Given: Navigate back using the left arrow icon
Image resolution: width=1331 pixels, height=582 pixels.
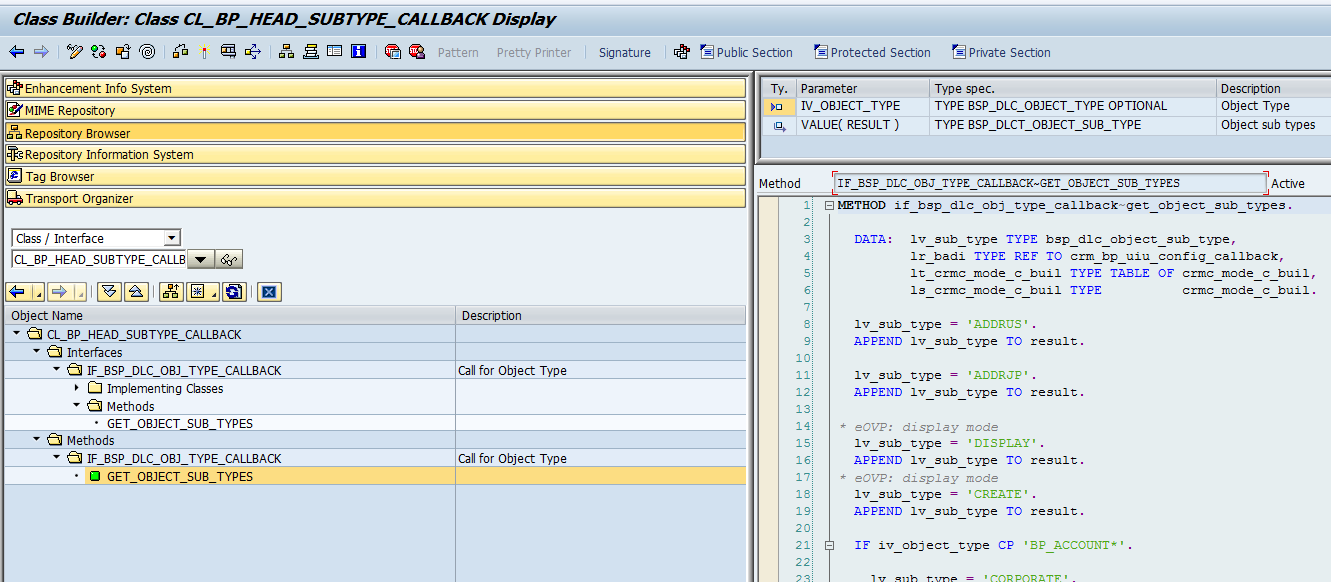Looking at the screenshot, I should [x=16, y=52].
